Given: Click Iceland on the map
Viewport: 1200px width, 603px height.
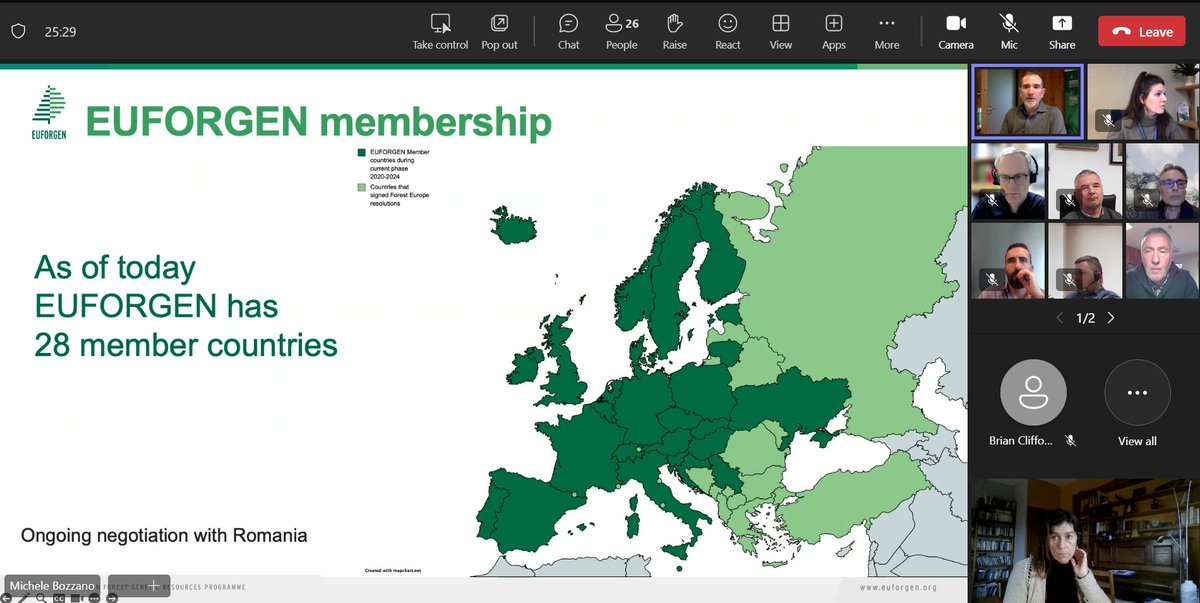Looking at the screenshot, I should coord(516,225).
